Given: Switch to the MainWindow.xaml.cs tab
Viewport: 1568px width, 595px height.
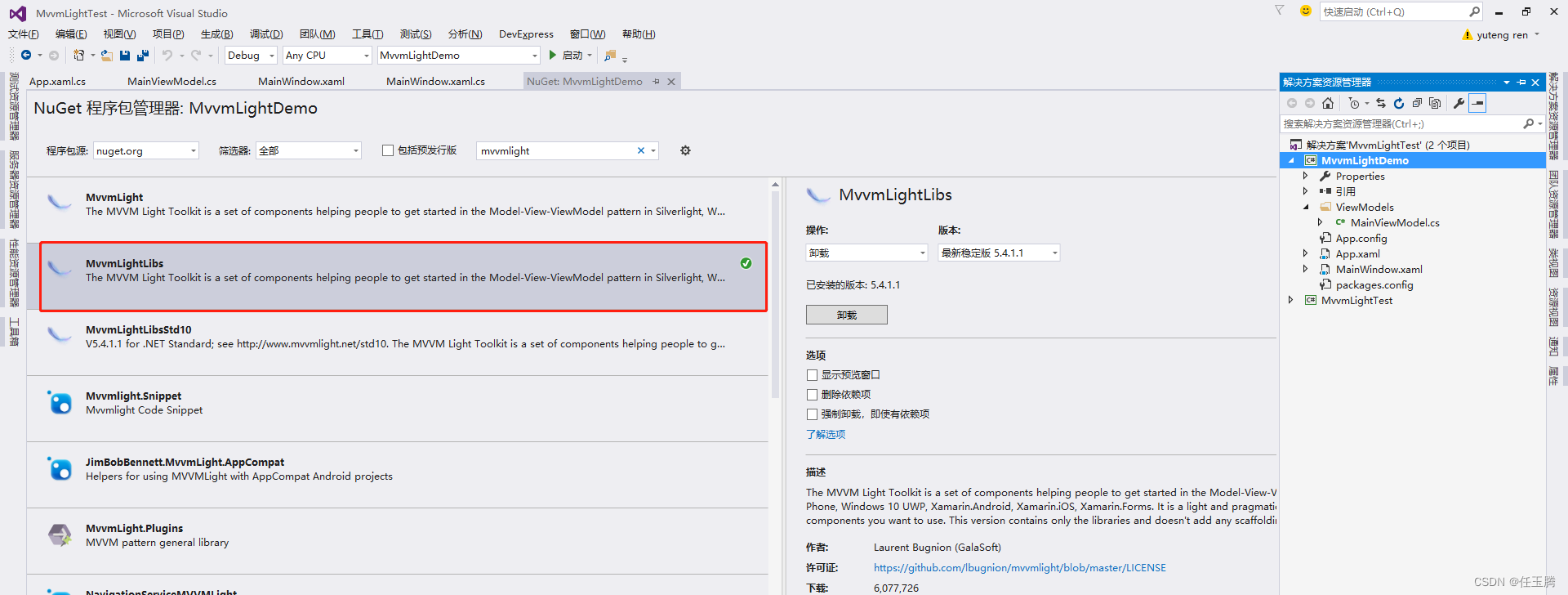Looking at the screenshot, I should click(435, 82).
